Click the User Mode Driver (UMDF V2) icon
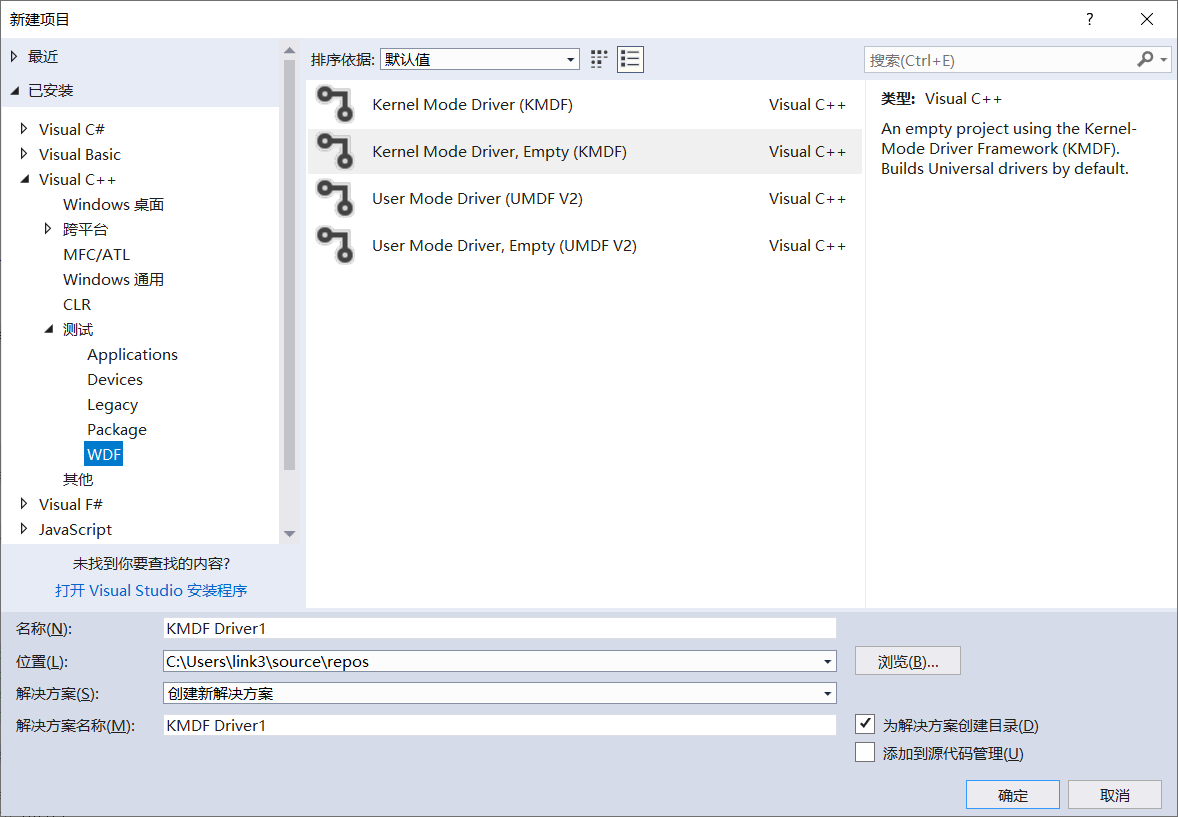This screenshot has width=1178, height=817. click(x=334, y=198)
